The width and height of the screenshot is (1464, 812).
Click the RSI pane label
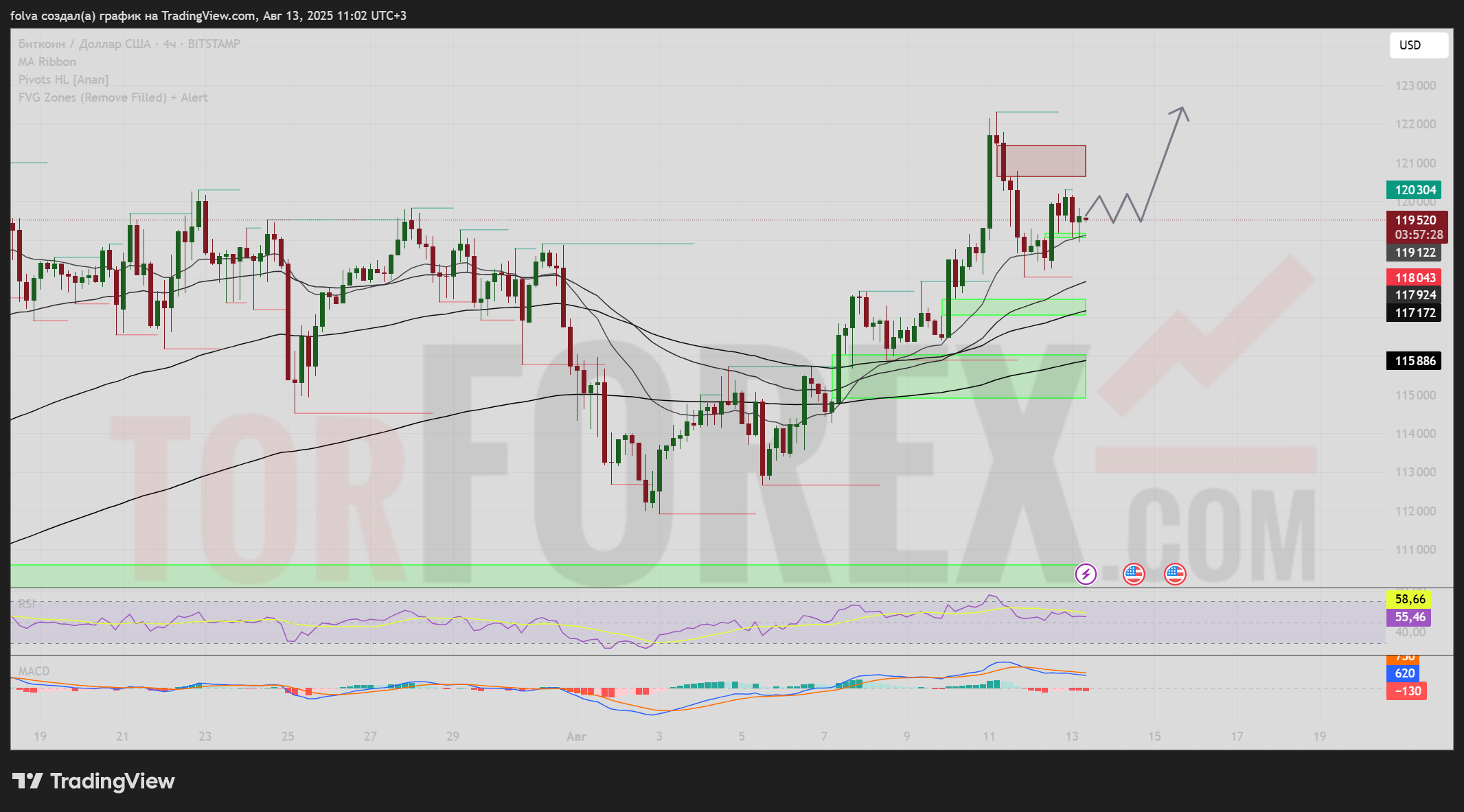pos(27,604)
